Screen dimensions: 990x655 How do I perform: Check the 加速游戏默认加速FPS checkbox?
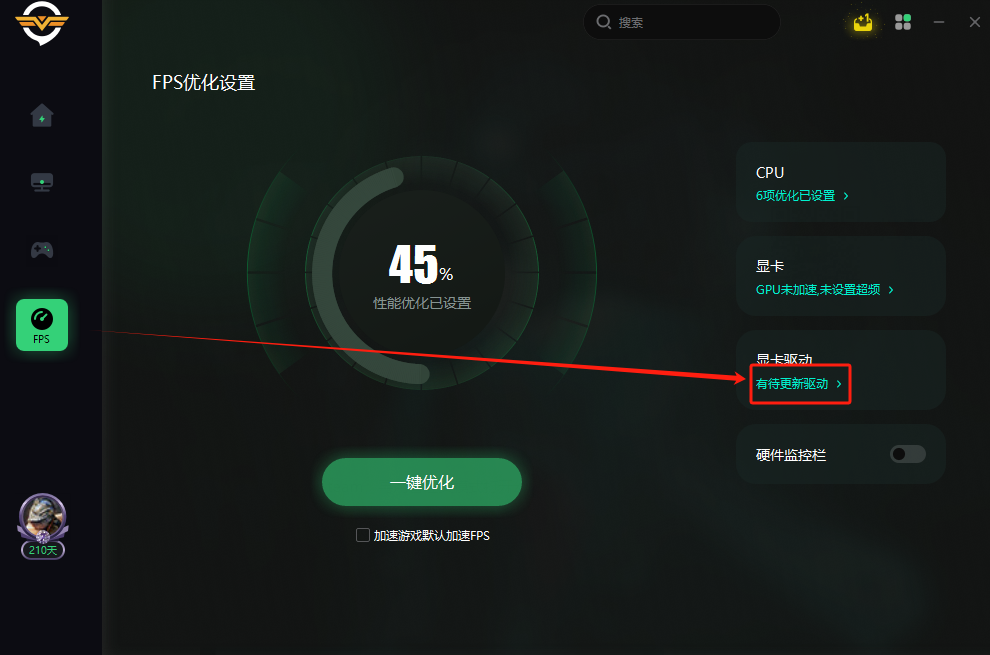pyautogui.click(x=363, y=536)
